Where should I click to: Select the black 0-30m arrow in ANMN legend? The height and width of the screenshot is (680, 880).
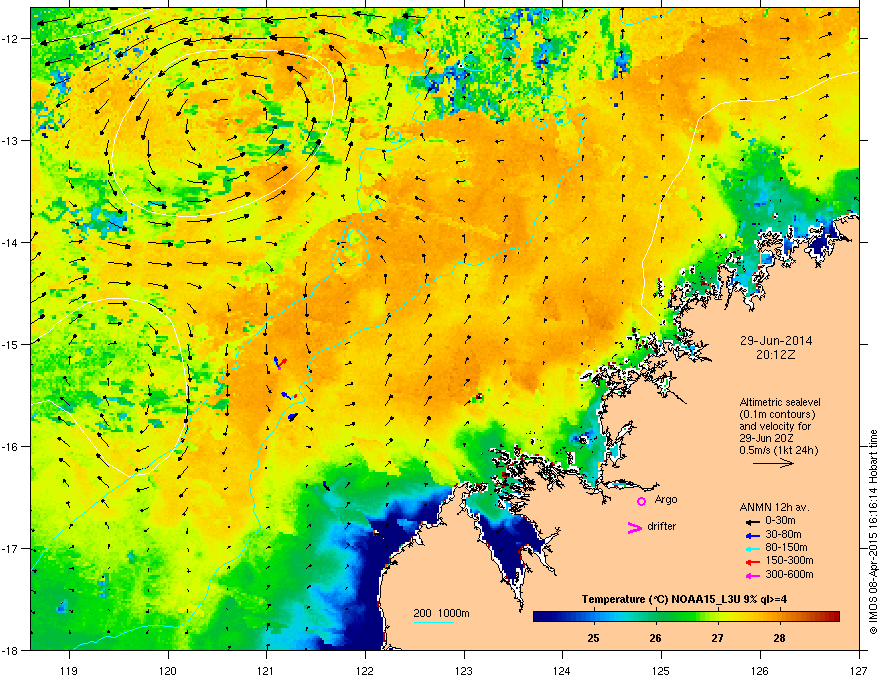tap(752, 521)
